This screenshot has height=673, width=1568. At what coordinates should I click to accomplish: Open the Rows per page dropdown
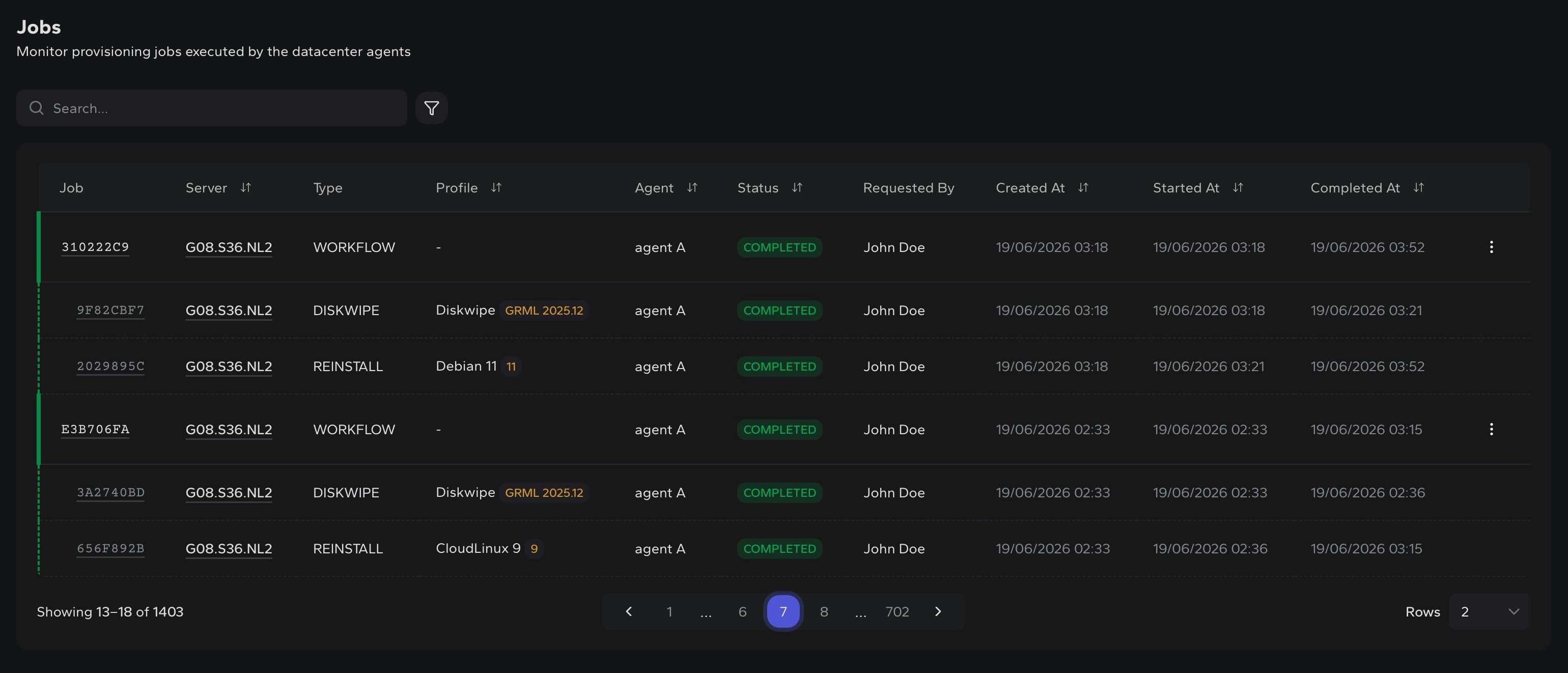(x=1489, y=611)
